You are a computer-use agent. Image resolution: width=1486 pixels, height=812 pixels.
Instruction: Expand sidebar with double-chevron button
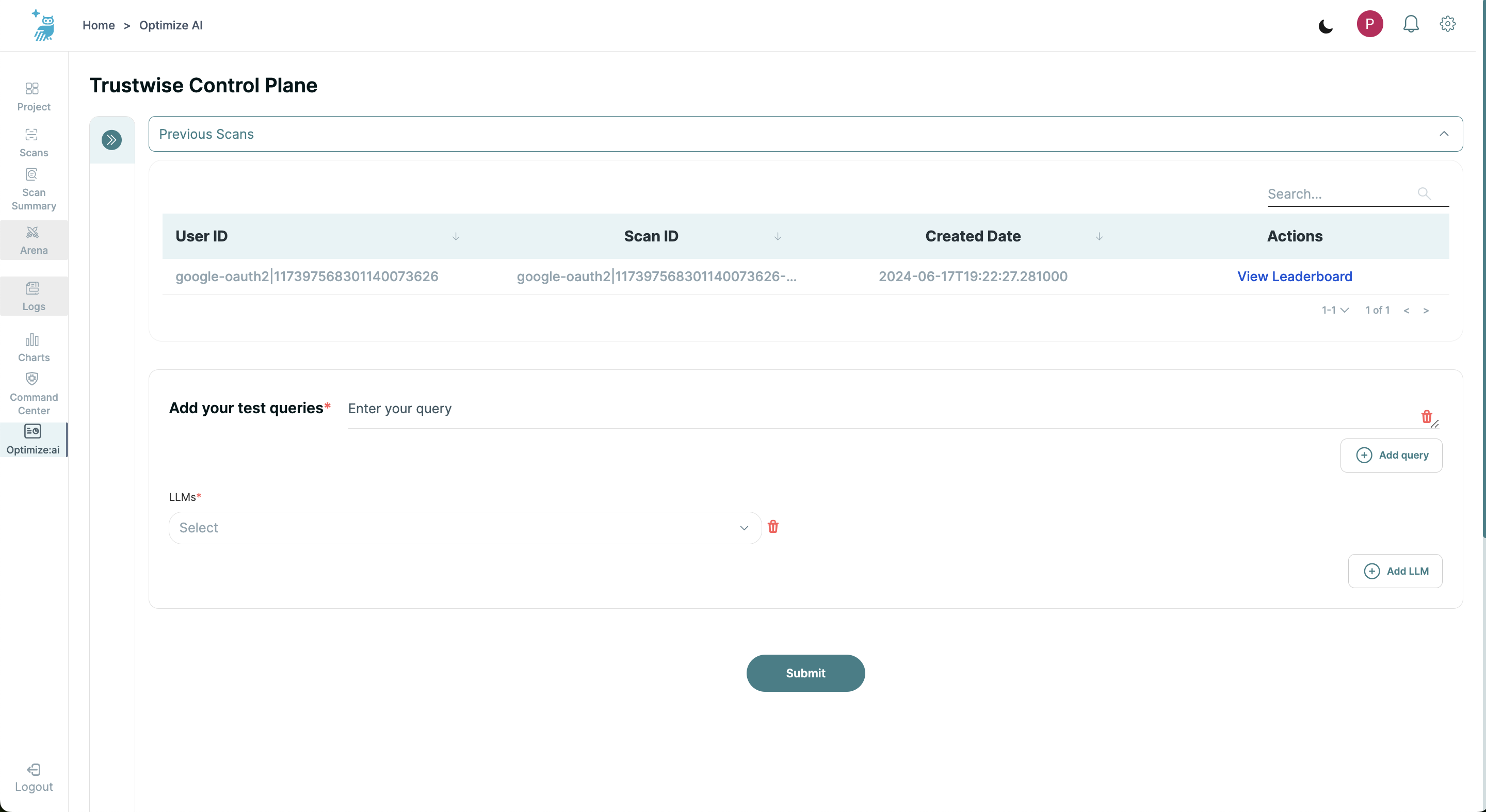(x=111, y=140)
